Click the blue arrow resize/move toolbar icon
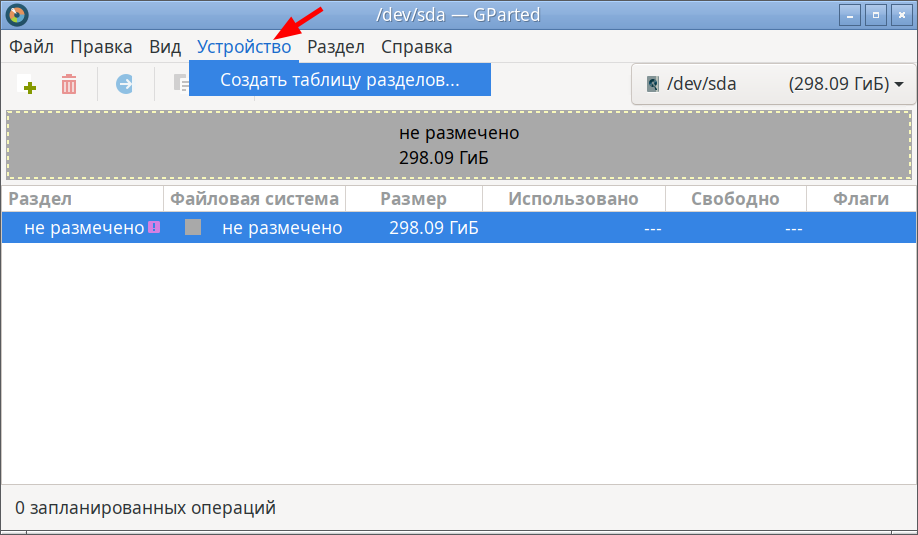The height and width of the screenshot is (535, 918). tap(124, 84)
